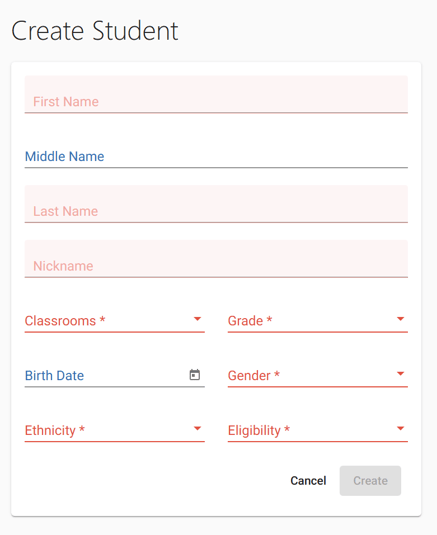
Task: Choose a value in Gender field
Action: click(318, 375)
